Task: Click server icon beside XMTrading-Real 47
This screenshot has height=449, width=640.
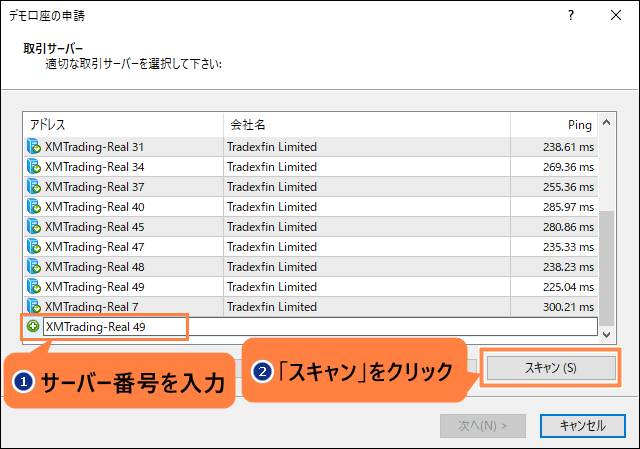Action: [x=33, y=247]
